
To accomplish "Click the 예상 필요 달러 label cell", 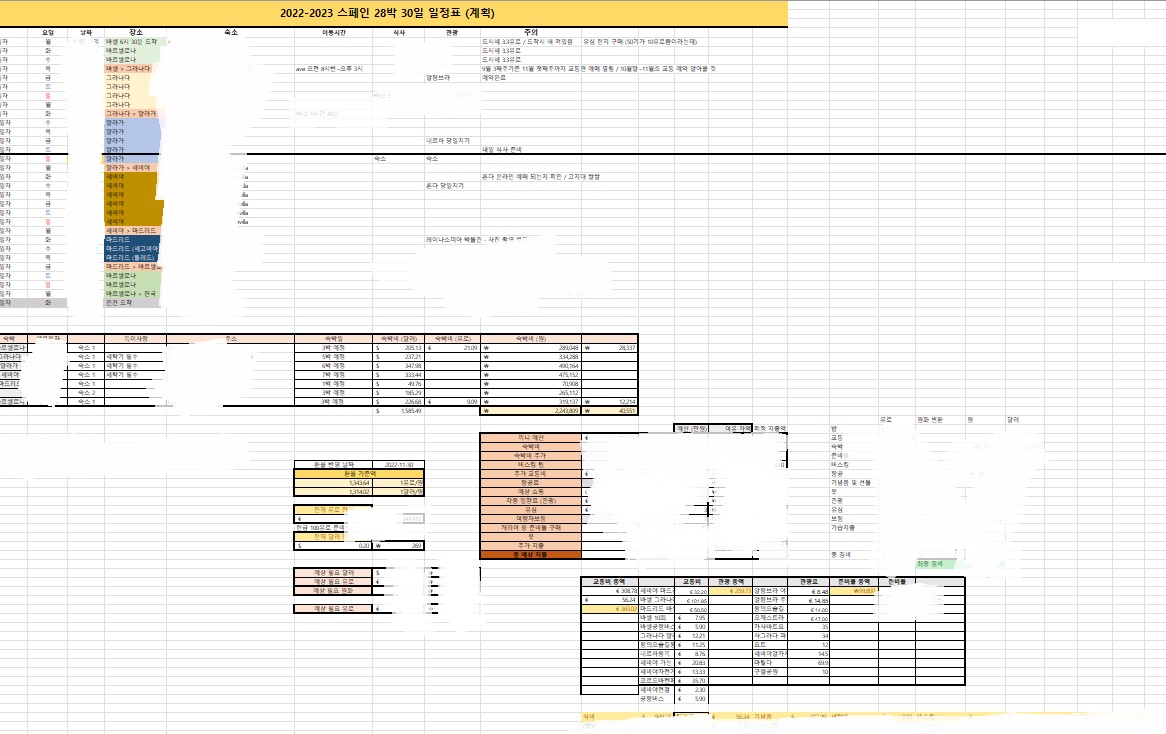I will point(333,573).
